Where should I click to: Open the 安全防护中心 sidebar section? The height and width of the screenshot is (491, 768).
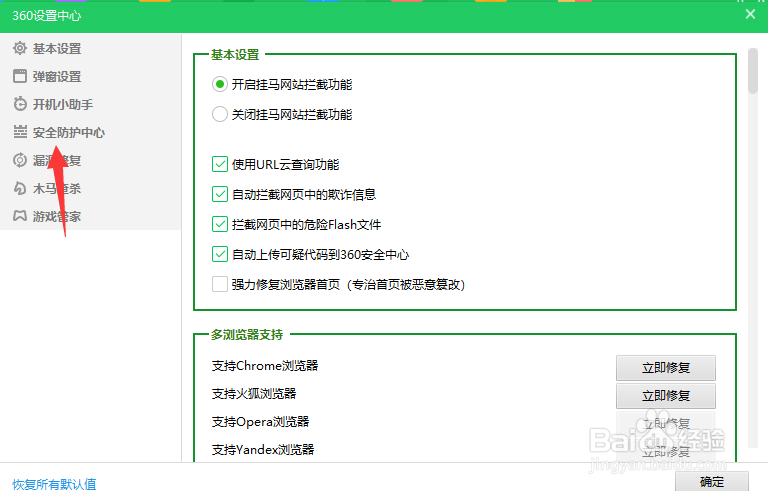69,132
